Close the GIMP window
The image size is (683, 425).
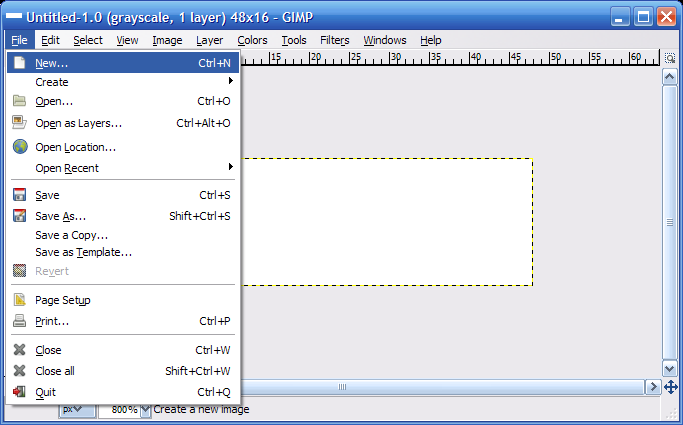click(x=666, y=17)
